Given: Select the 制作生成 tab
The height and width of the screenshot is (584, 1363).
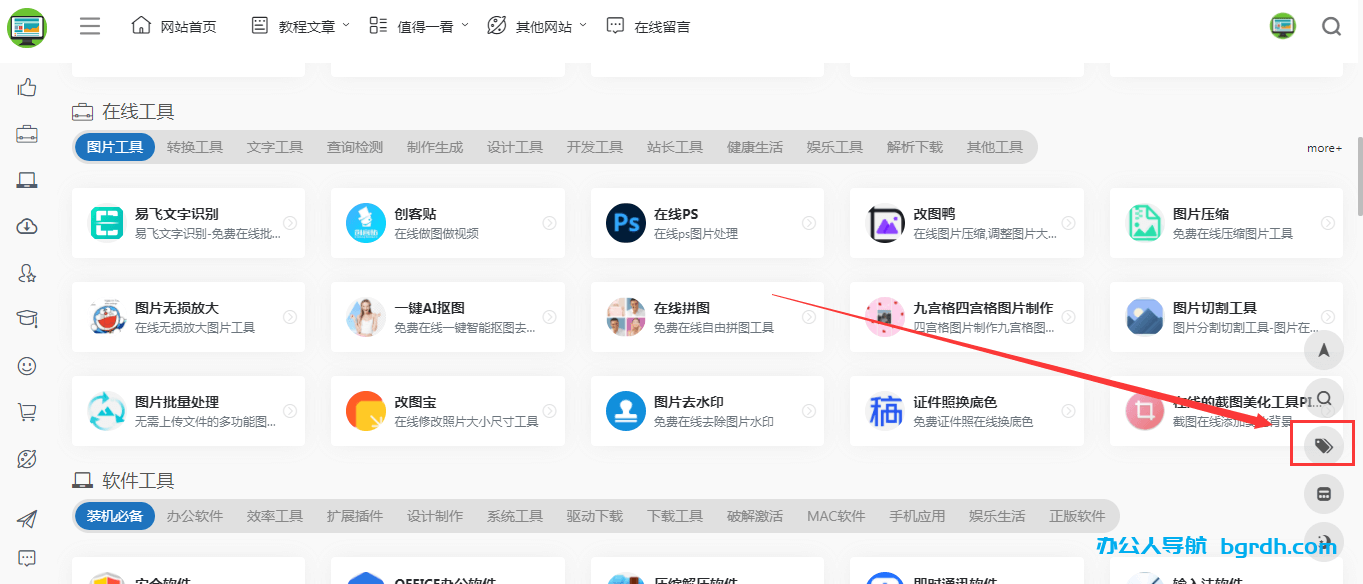Looking at the screenshot, I should pyautogui.click(x=435, y=147).
